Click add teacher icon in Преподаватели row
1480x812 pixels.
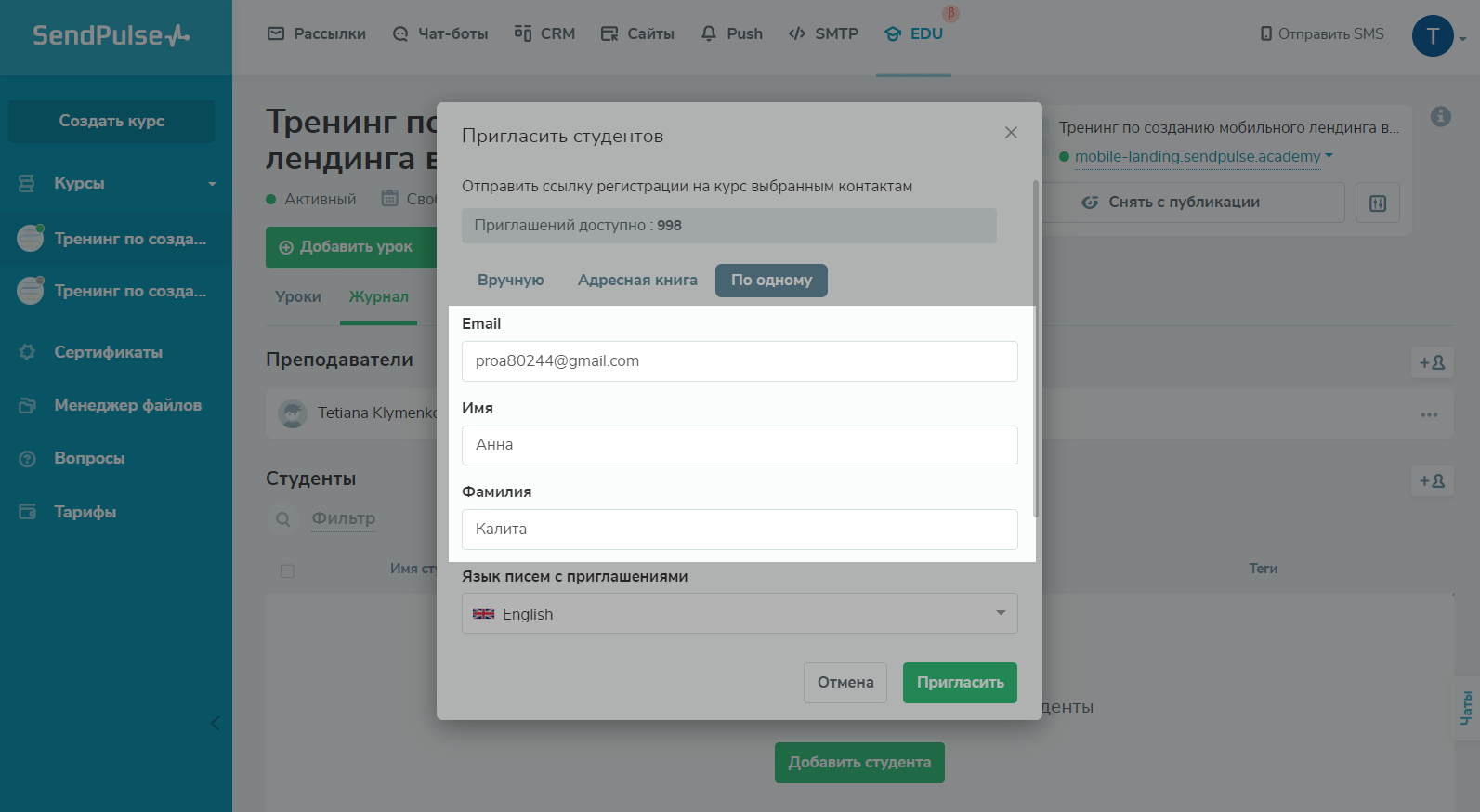(x=1432, y=362)
